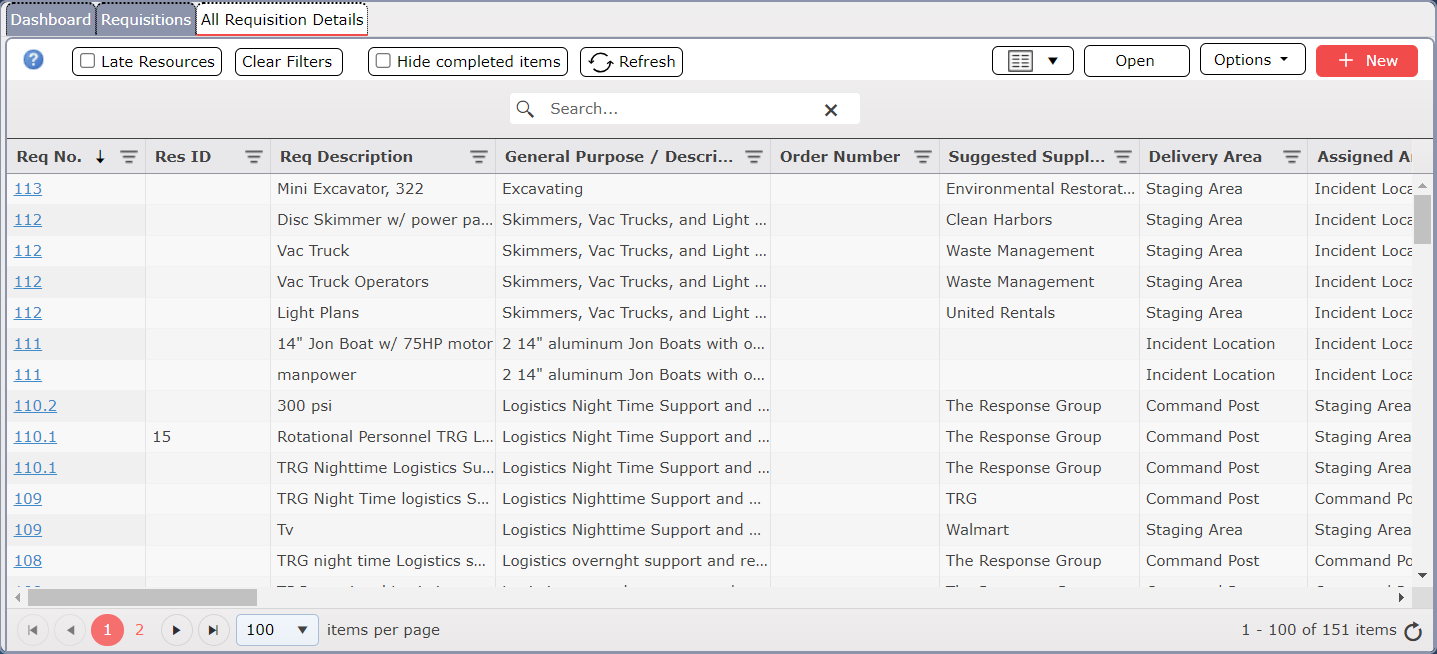Jump to the last page arrow

(x=213, y=630)
